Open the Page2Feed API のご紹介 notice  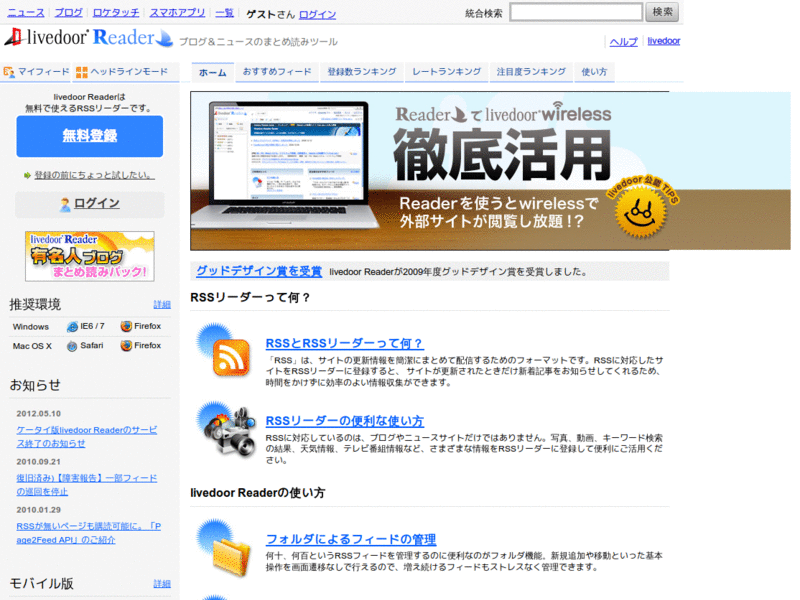tap(89, 533)
